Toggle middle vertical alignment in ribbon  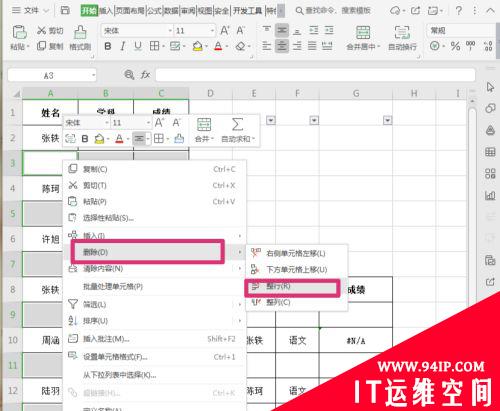click(282, 30)
